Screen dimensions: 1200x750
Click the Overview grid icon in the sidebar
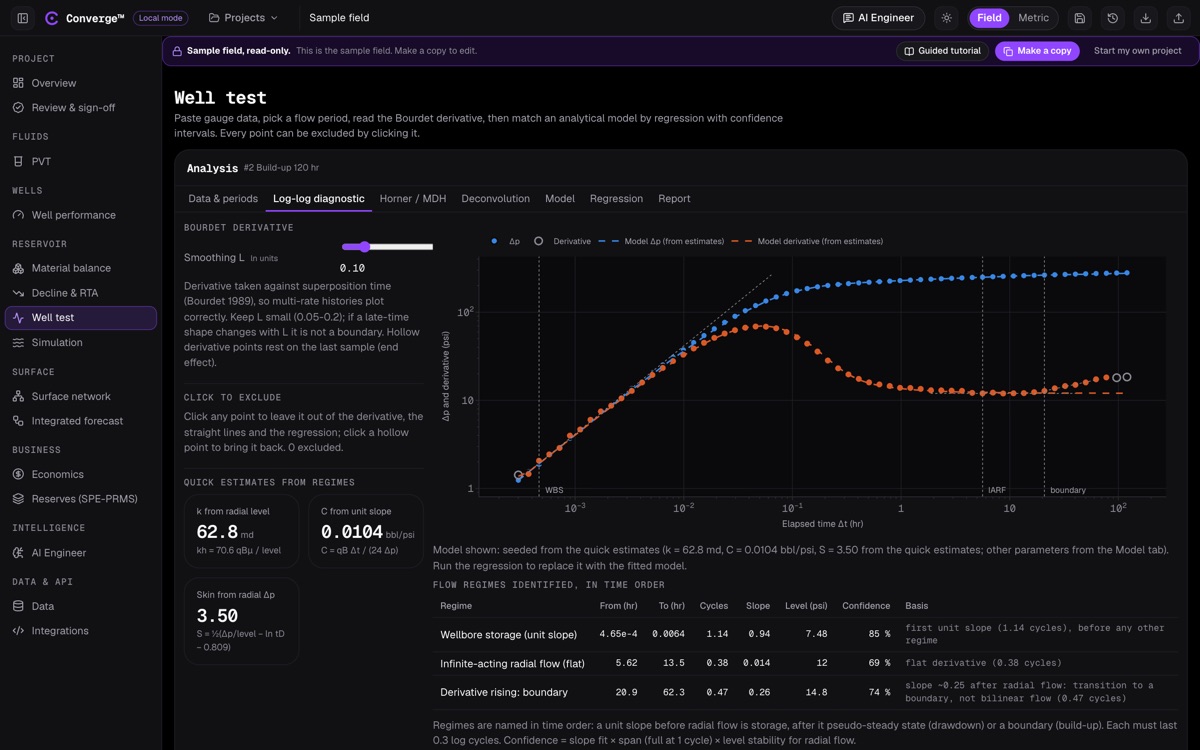pos(18,83)
